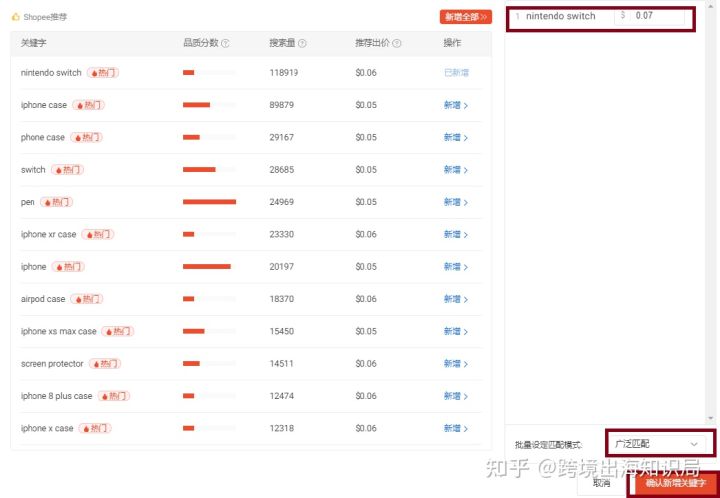Add the switch keyword

pyautogui.click(x=456, y=170)
